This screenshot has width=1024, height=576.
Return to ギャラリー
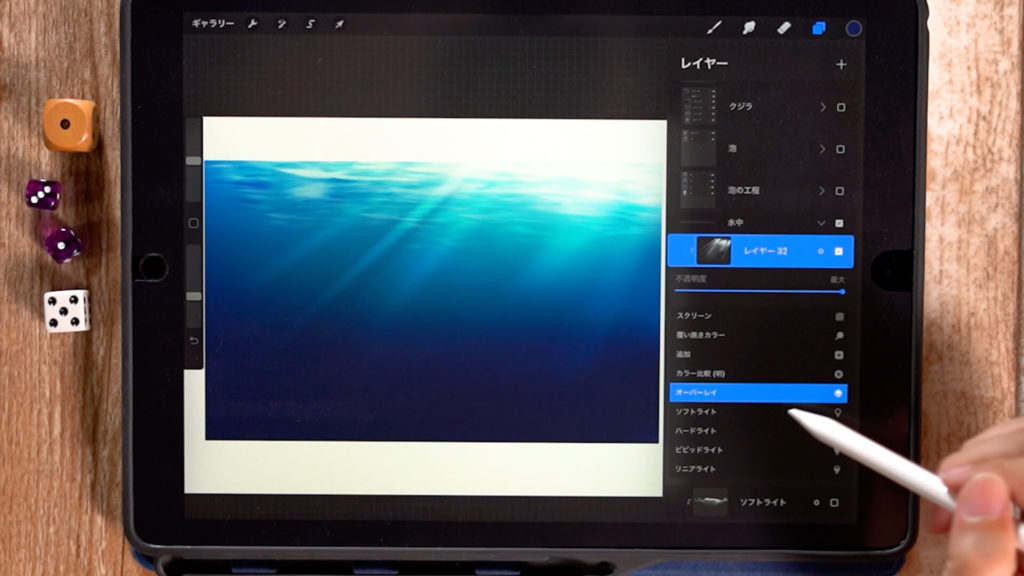point(213,24)
